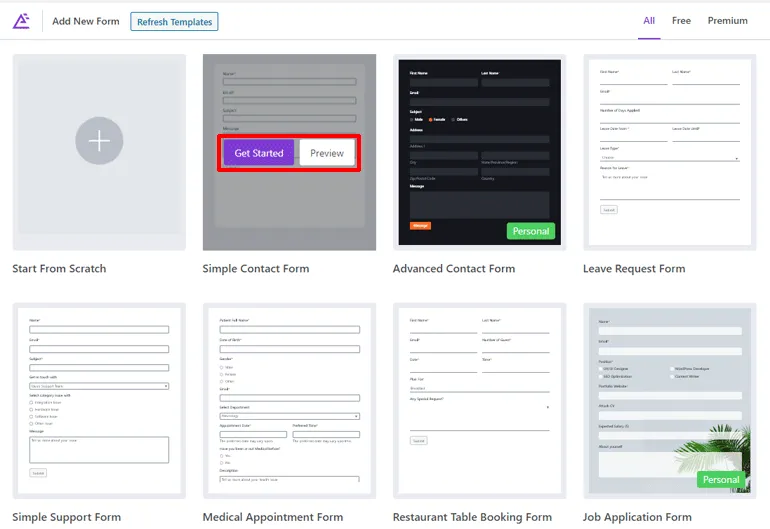The image size is (770, 529).
Task: Switch to the All tab
Action: [649, 20]
